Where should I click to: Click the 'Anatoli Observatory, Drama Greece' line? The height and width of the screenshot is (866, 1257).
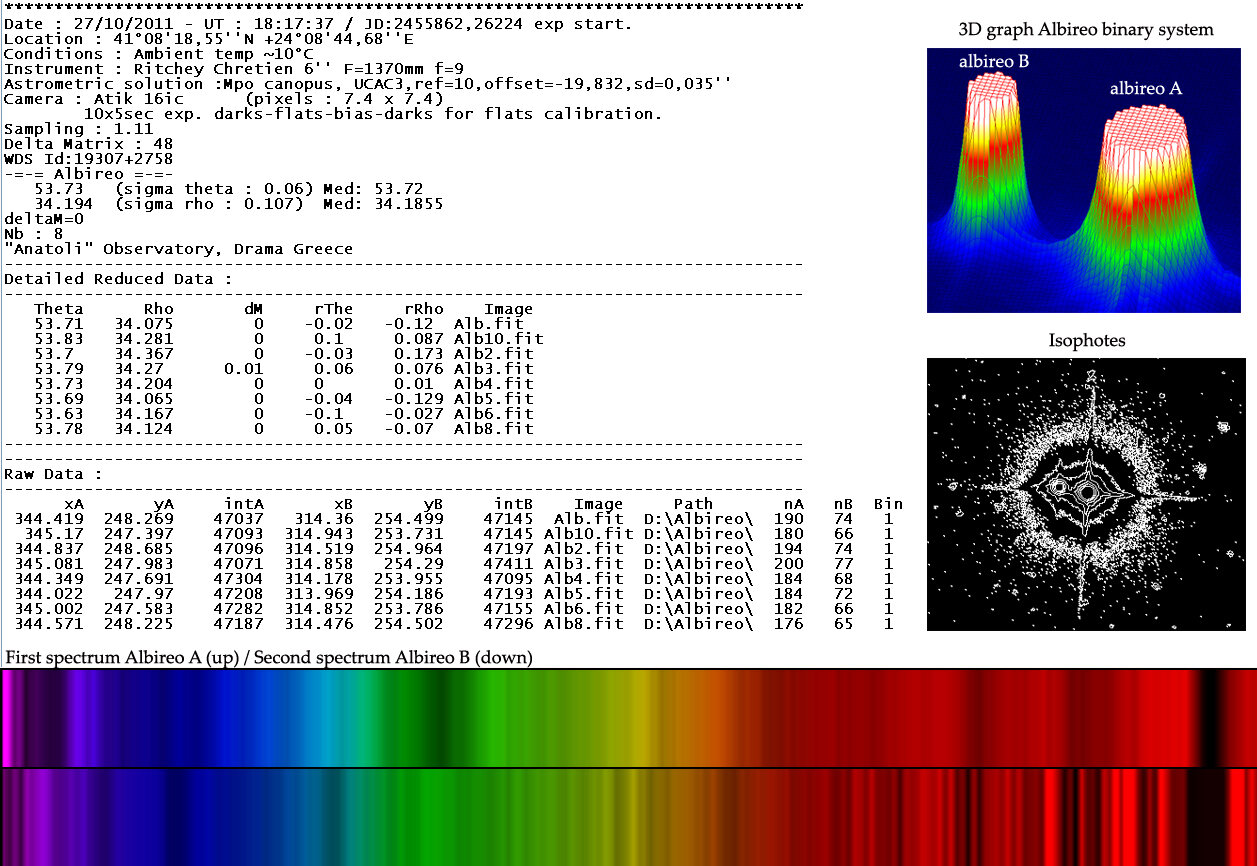(178, 249)
